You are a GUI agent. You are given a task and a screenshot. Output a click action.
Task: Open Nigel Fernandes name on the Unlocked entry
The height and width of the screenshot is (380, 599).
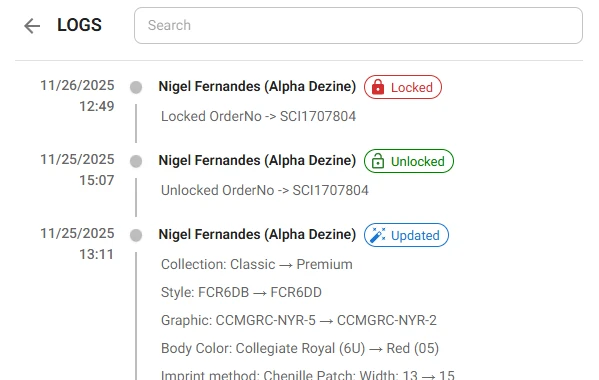257,161
